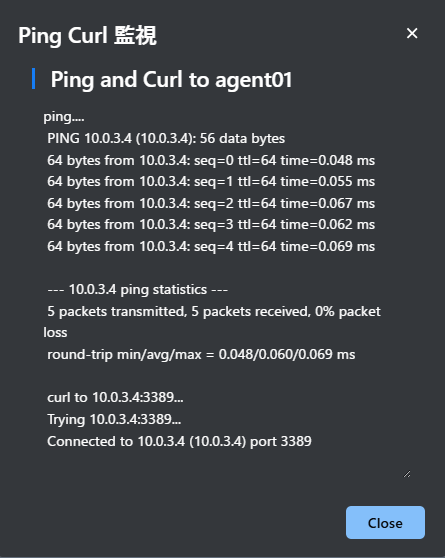Click the seq=0 time=0.048 ms line
Screen dimensions: 445x558
point(211,160)
